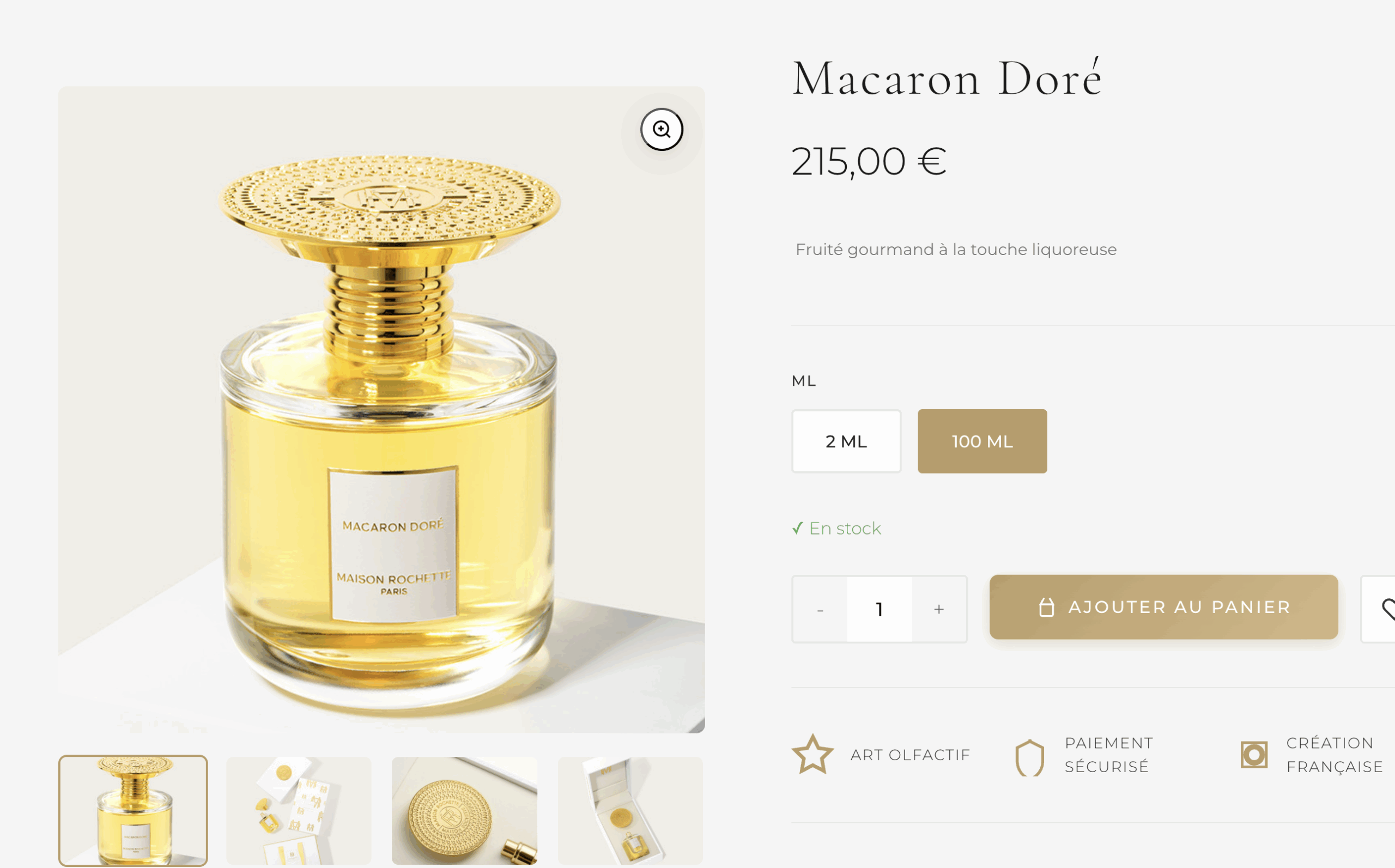Image resolution: width=1395 pixels, height=868 pixels.
Task: Click the quantity input field
Action: point(880,609)
